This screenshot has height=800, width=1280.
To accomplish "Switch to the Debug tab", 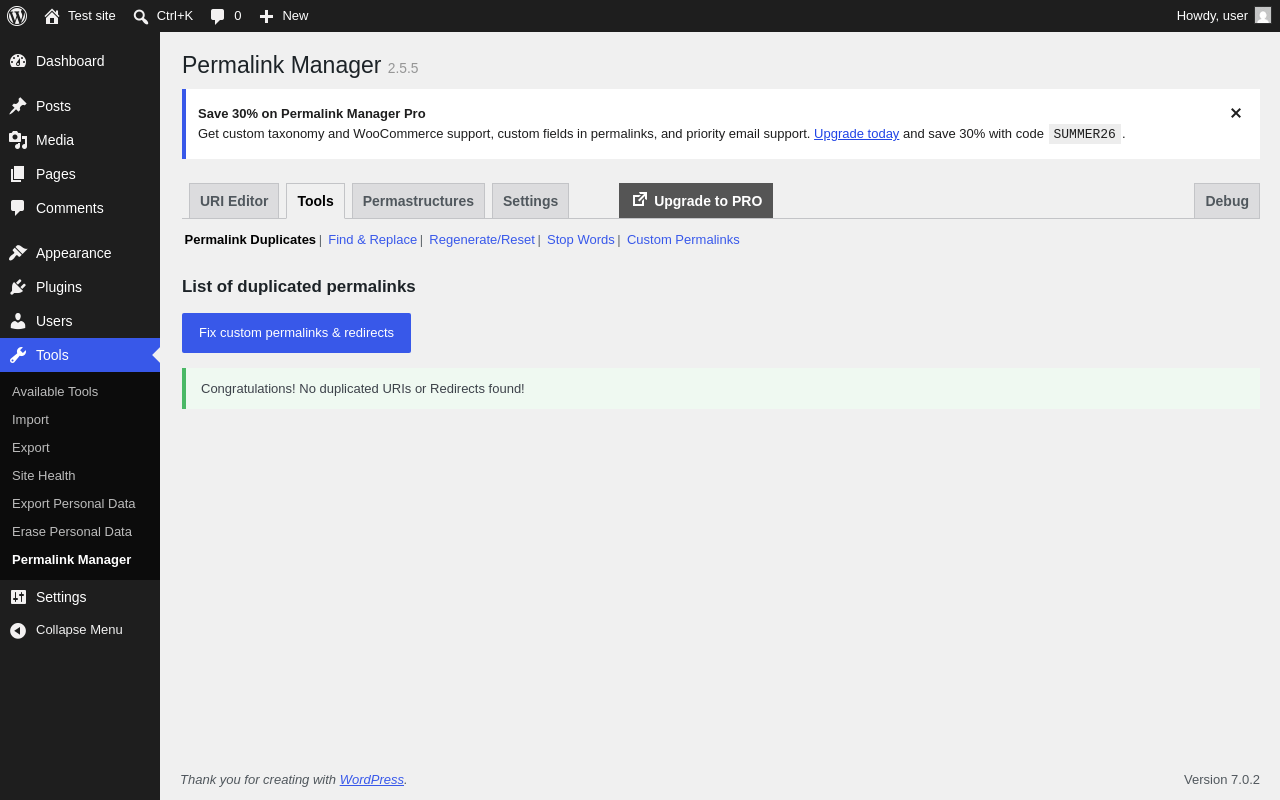I will (1227, 201).
